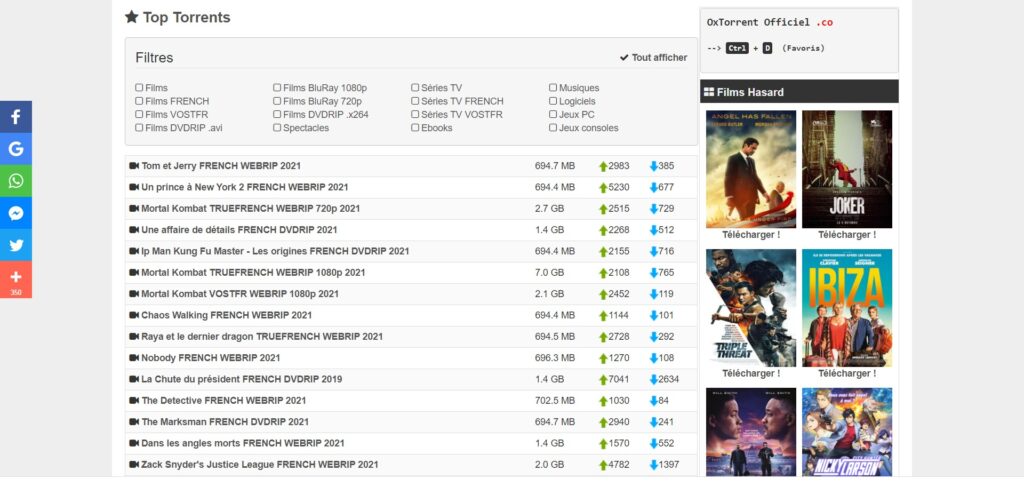Enable the Séries TV filter checkbox
1024x503 pixels.
[x=415, y=88]
